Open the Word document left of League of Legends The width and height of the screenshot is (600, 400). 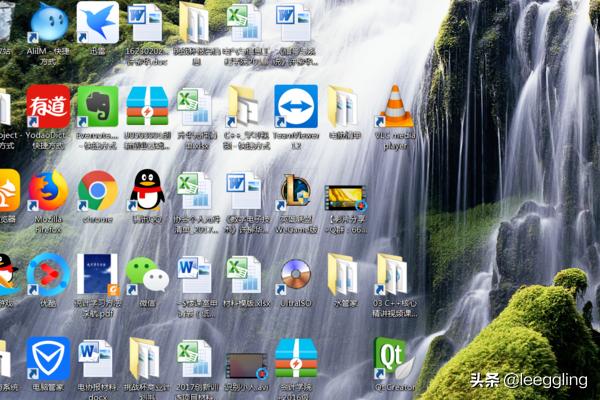point(243,191)
